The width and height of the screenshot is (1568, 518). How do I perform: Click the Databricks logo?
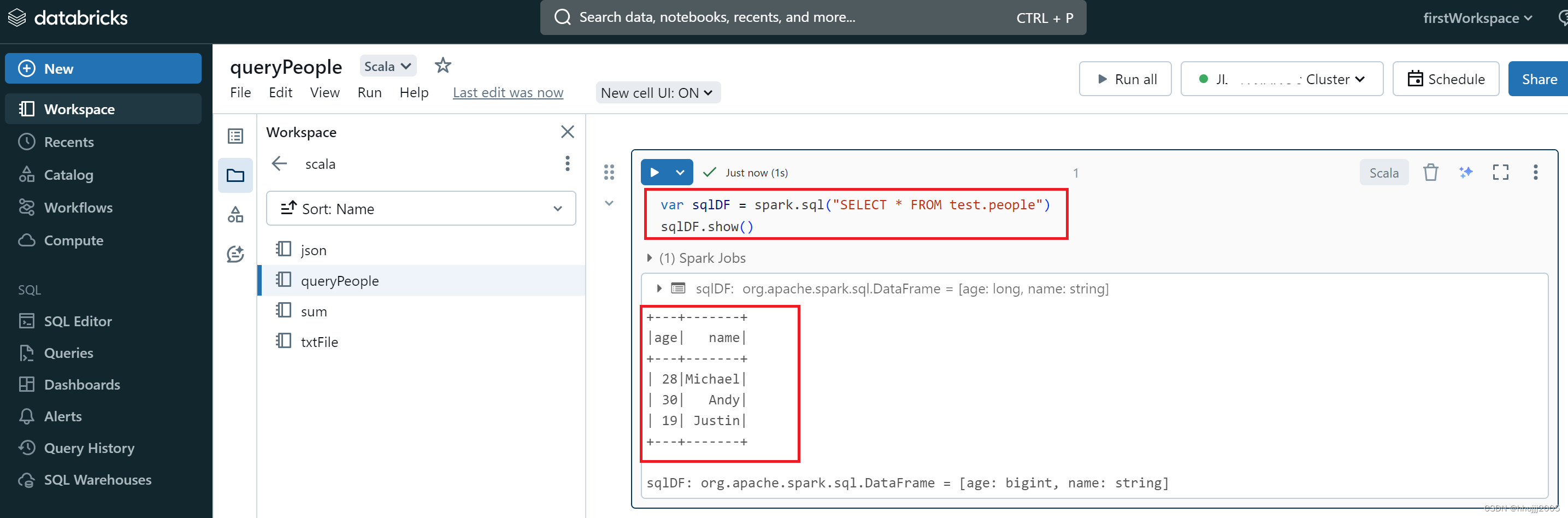click(68, 17)
